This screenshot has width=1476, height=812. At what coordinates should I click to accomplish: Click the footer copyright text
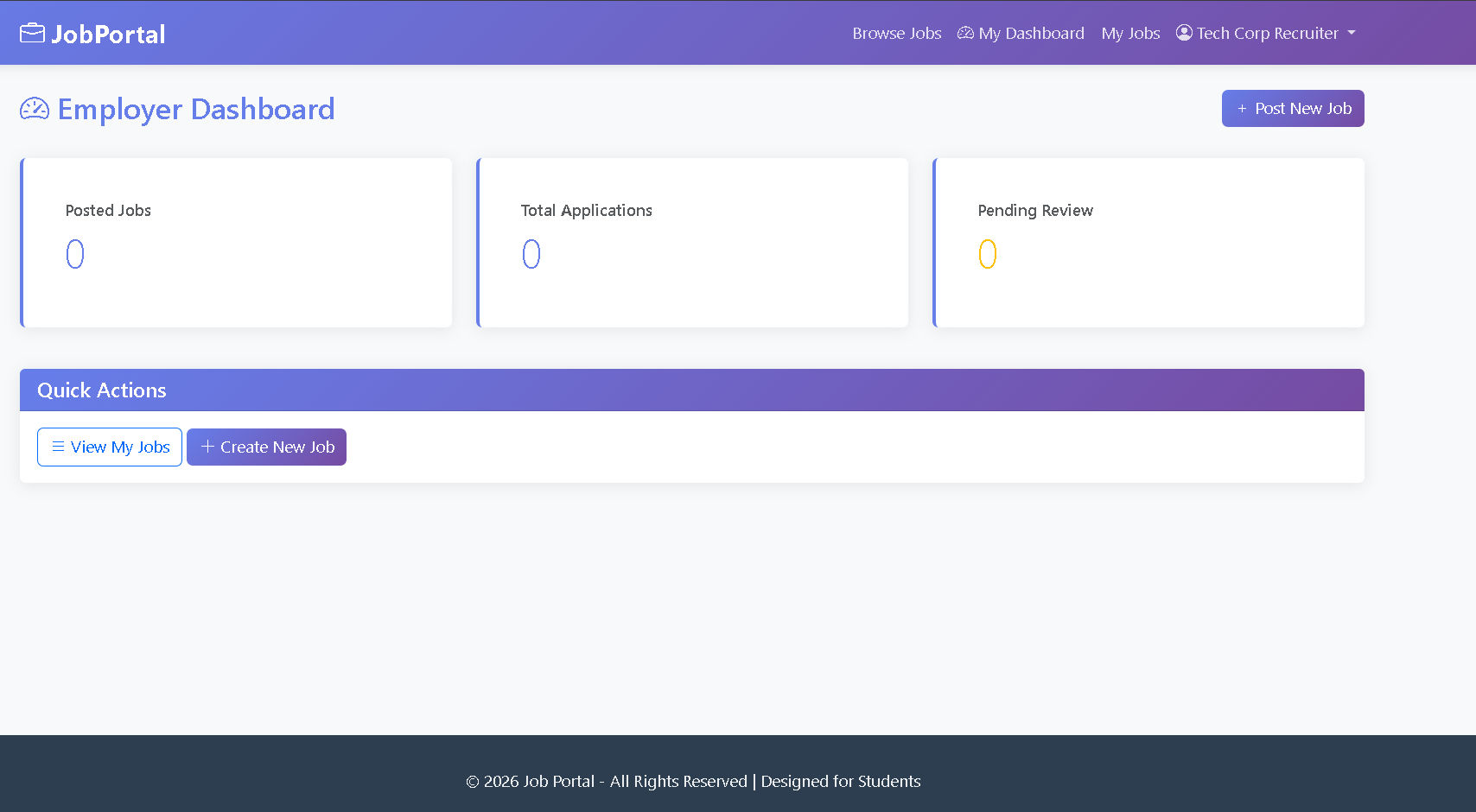(693, 781)
